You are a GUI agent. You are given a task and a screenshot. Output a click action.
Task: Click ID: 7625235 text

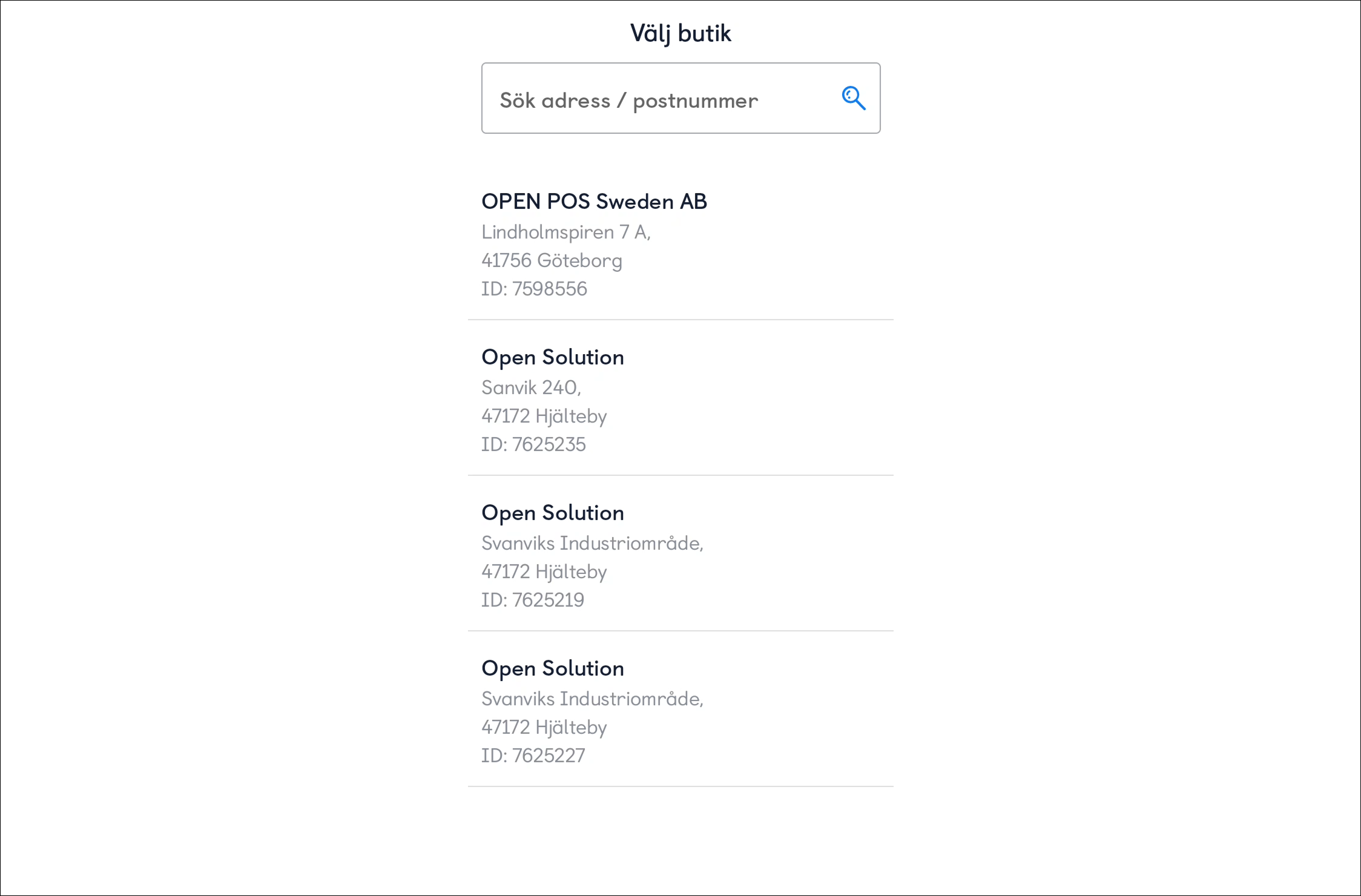[x=533, y=444]
